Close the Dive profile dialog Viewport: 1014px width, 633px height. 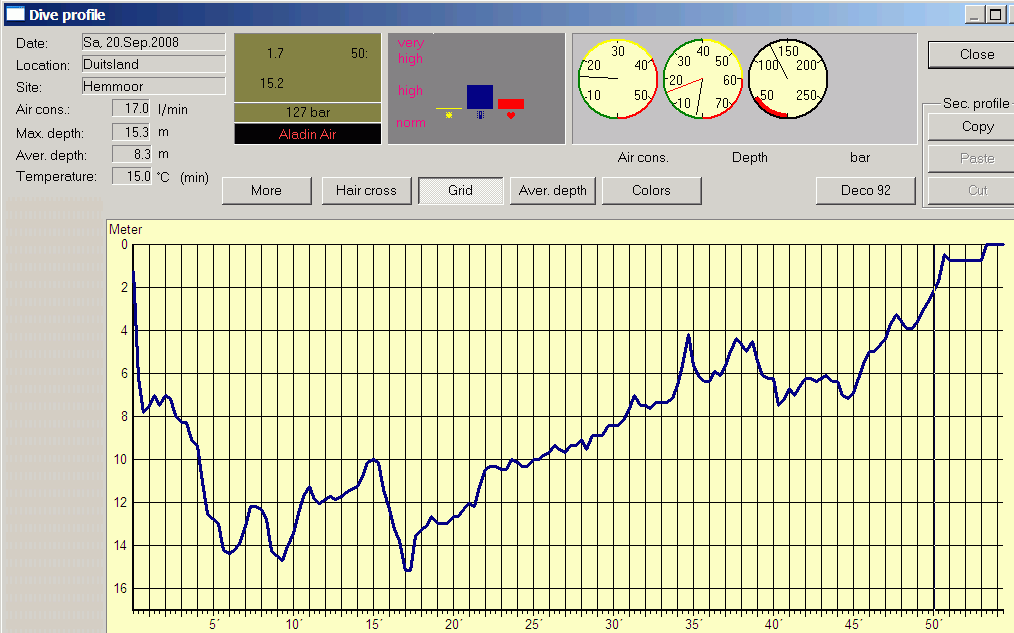pos(971,55)
